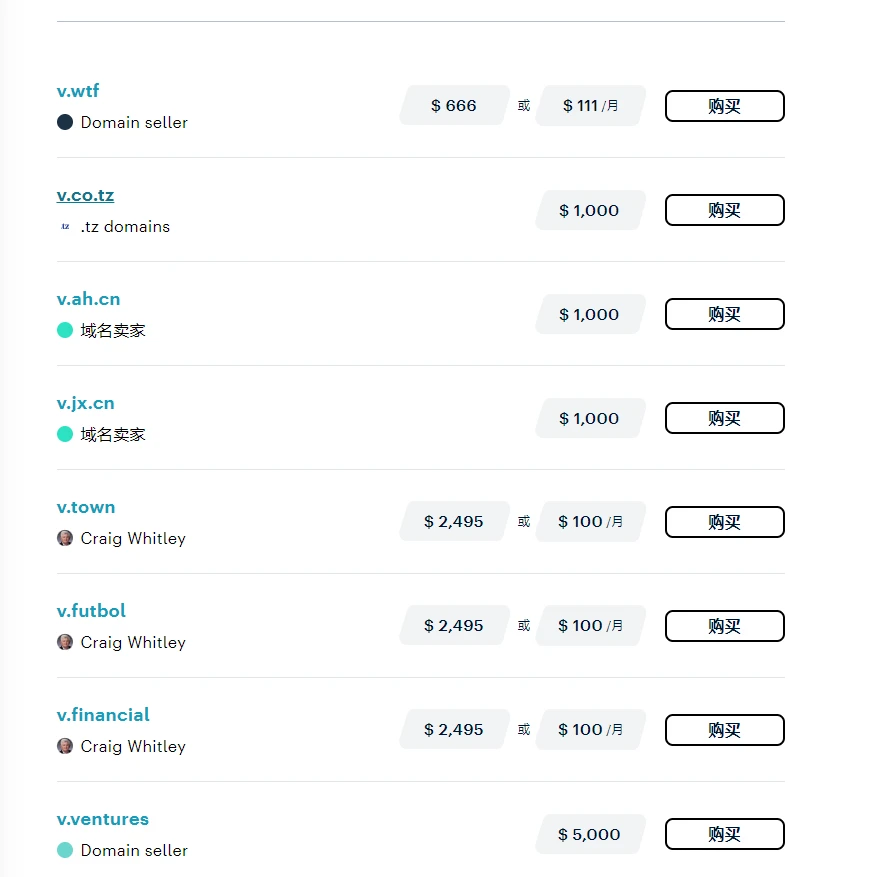The height and width of the screenshot is (877, 873).
Task: Click the .tz domains seller logo icon
Action: [x=65, y=226]
